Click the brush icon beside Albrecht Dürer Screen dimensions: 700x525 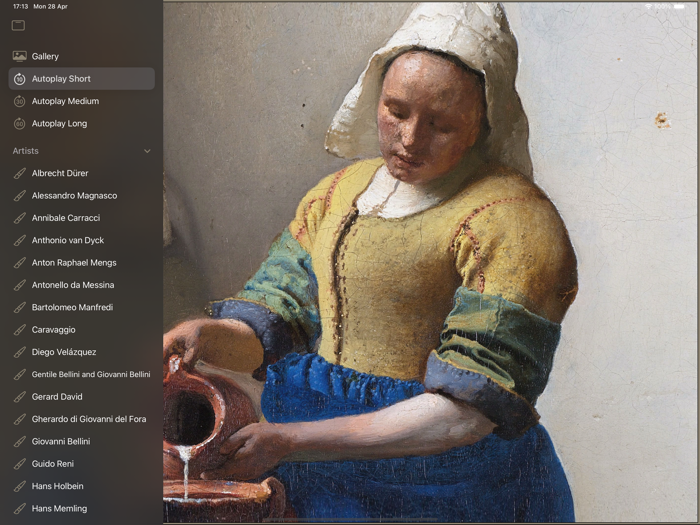coord(20,173)
